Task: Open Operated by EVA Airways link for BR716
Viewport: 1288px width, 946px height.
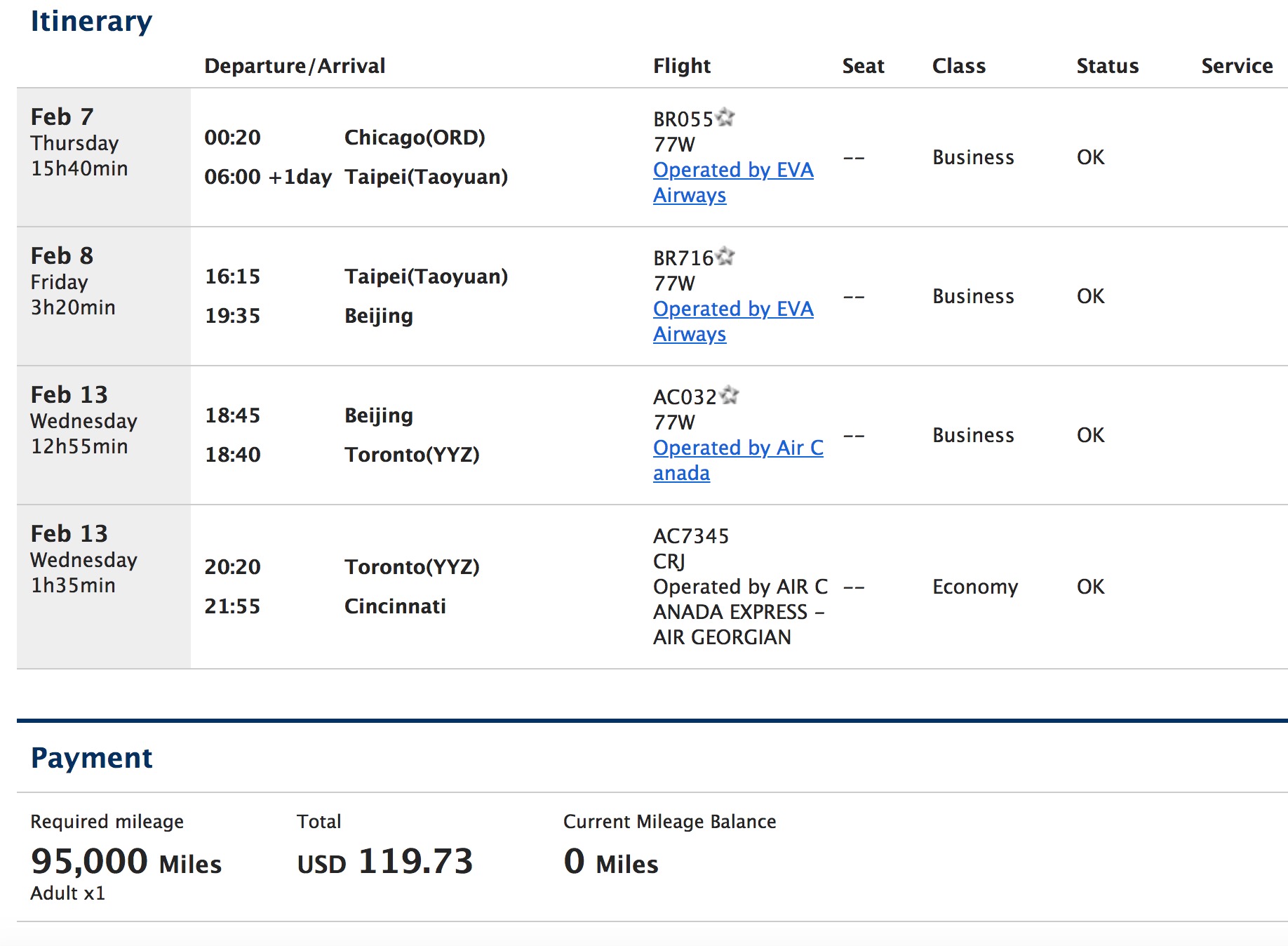Action: pyautogui.click(x=732, y=309)
